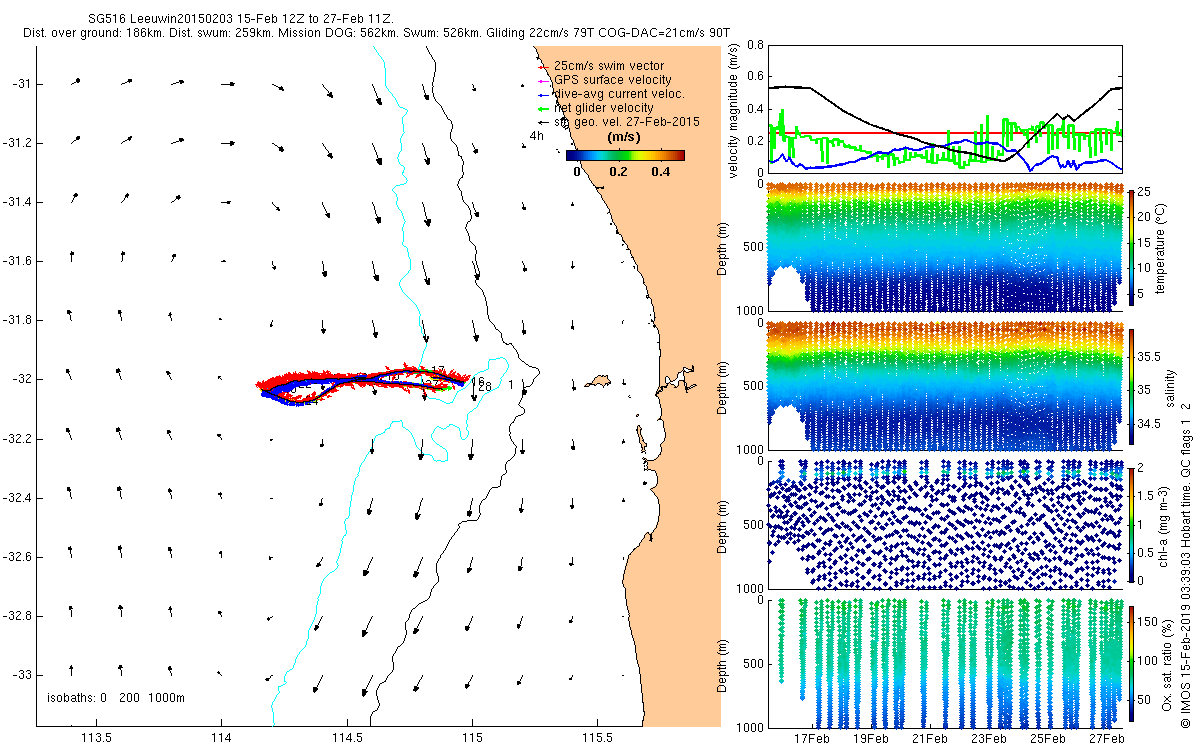Click the '-31' latitude tick label
Image resolution: width=1200 pixels, height=750 pixels.
pyautogui.click(x=21, y=84)
